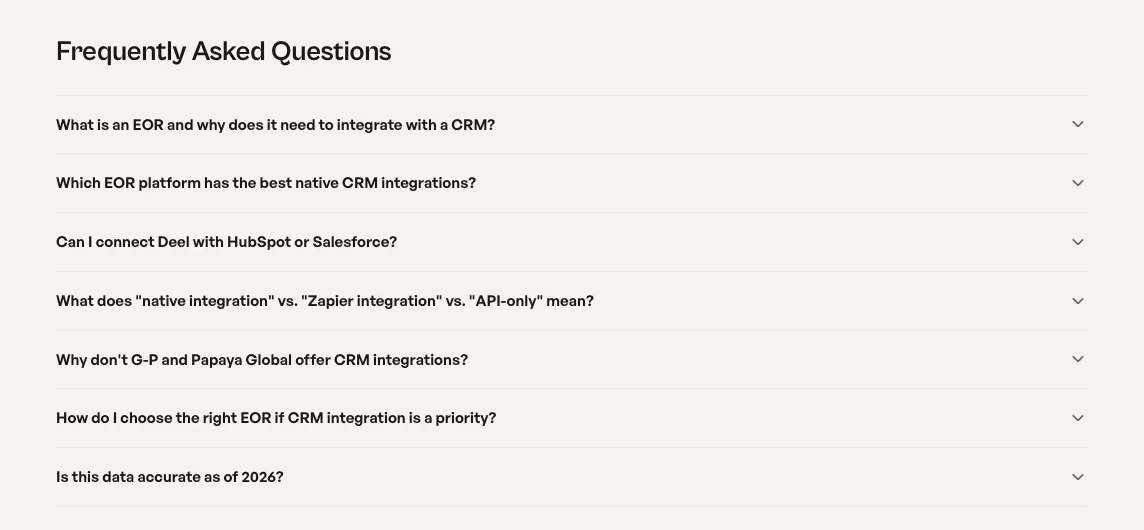The height and width of the screenshot is (530, 1144).
Task: Expand chevron for best native CRM integrations question
Action: click(x=1078, y=183)
